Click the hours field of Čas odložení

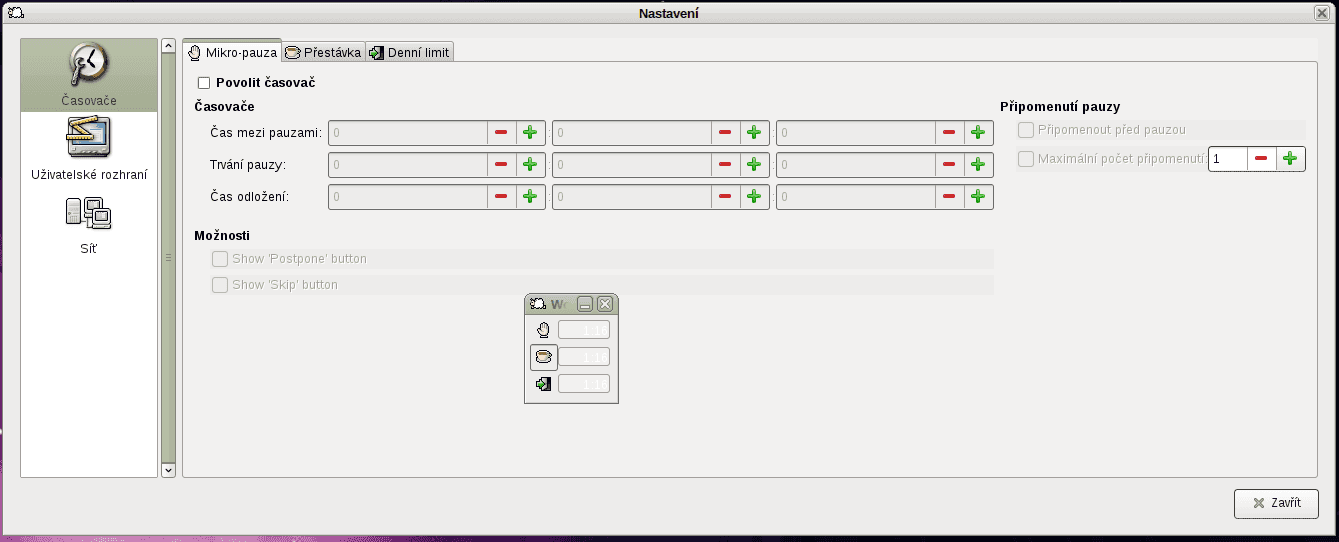[408, 197]
